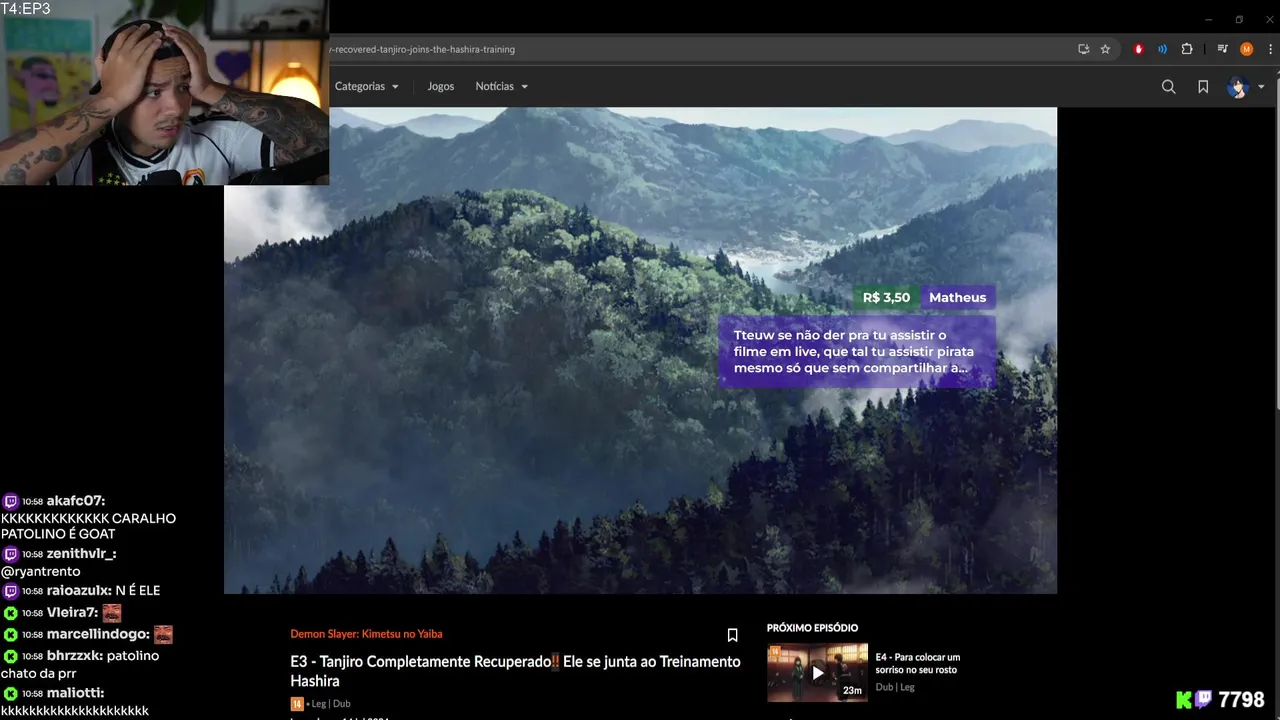Expand the Notícias dropdown

point(502,86)
